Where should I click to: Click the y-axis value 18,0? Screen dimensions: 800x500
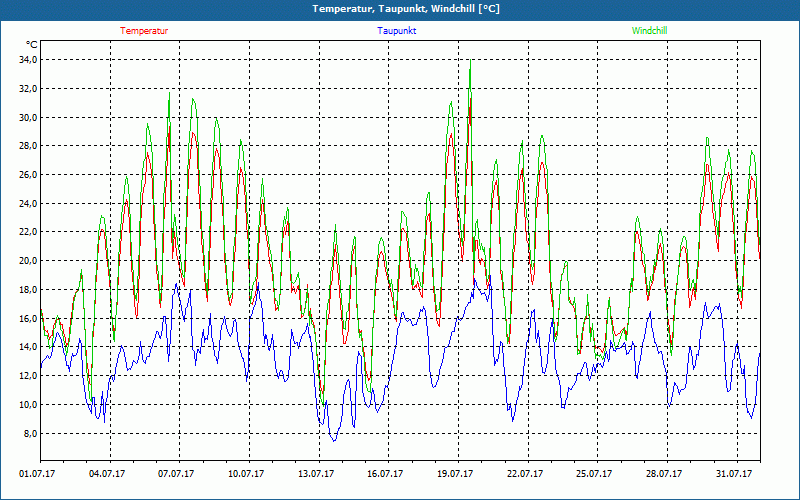coord(28,290)
